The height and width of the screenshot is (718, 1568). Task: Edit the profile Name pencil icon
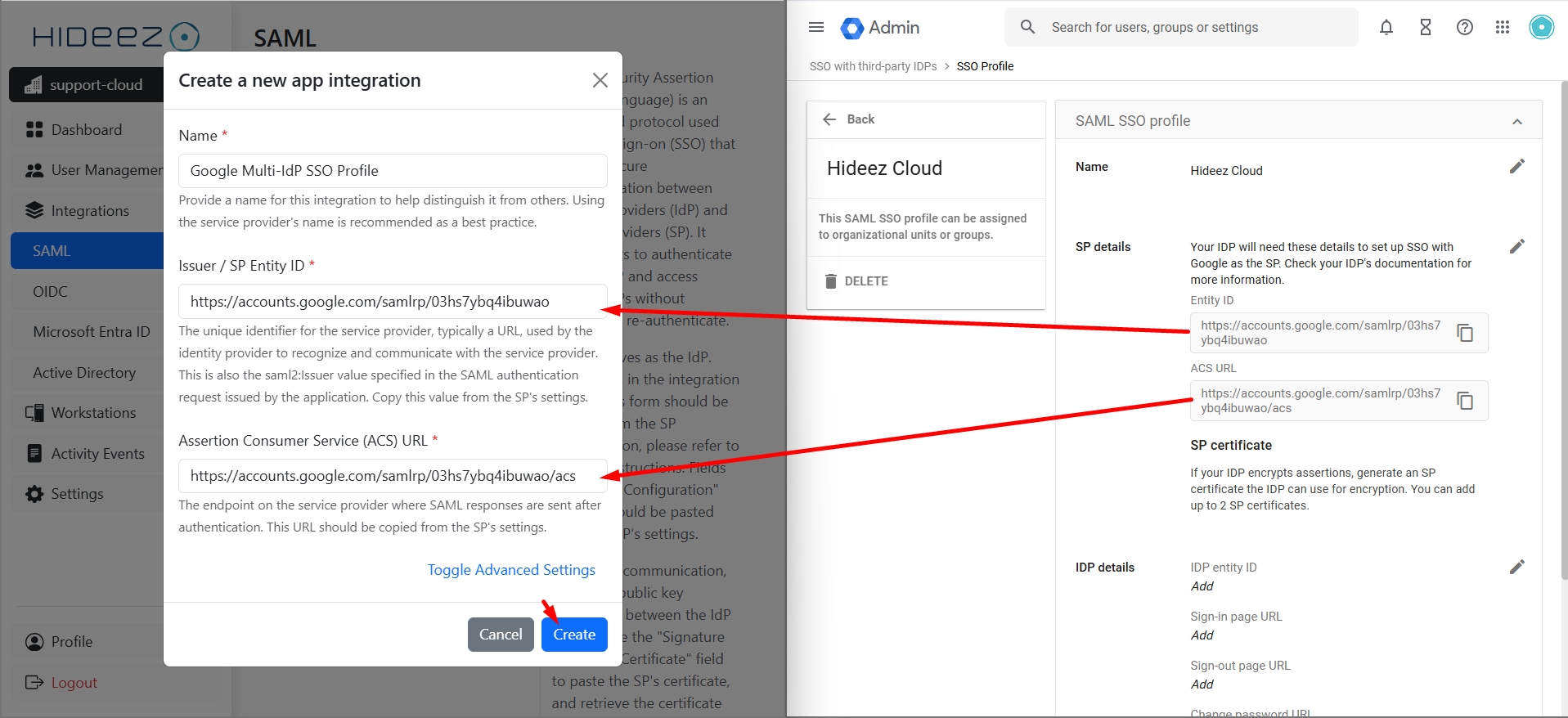pos(1517,166)
